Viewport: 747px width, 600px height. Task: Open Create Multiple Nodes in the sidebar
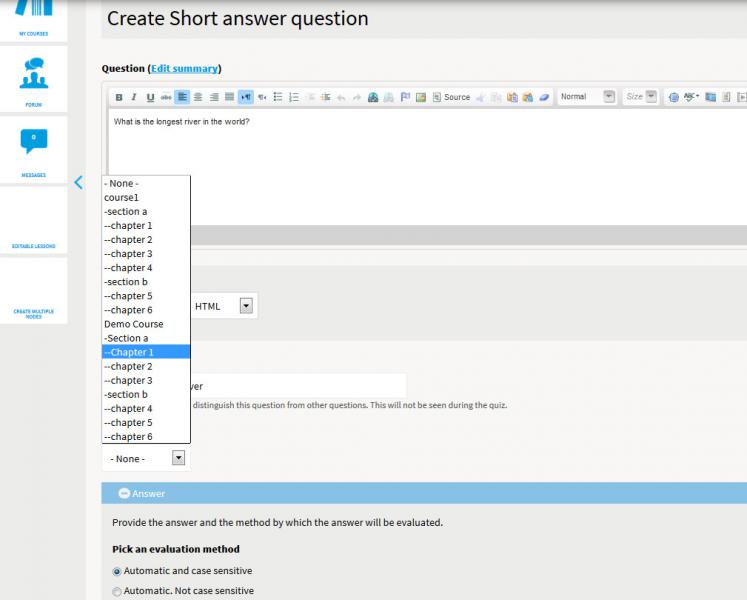coord(33,291)
